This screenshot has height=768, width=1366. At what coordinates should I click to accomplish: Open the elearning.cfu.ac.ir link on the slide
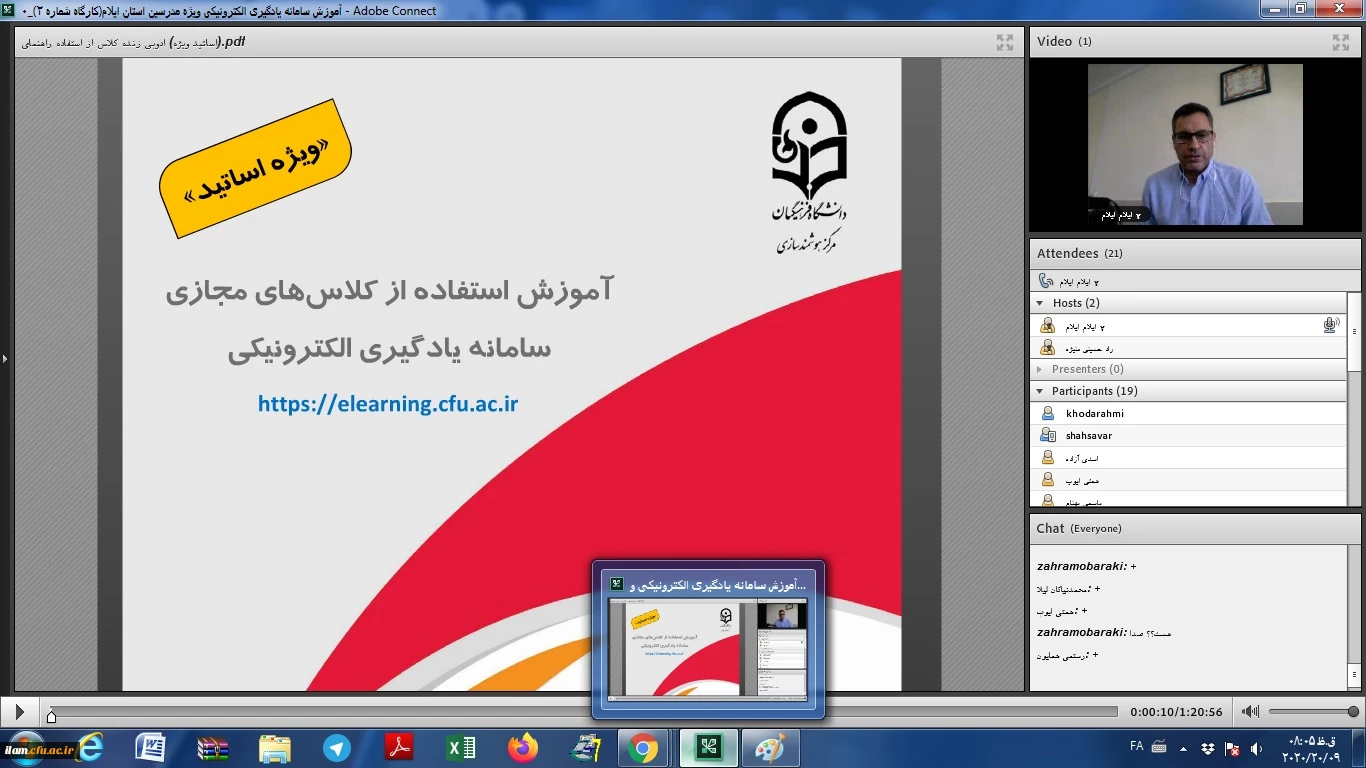pyautogui.click(x=388, y=404)
